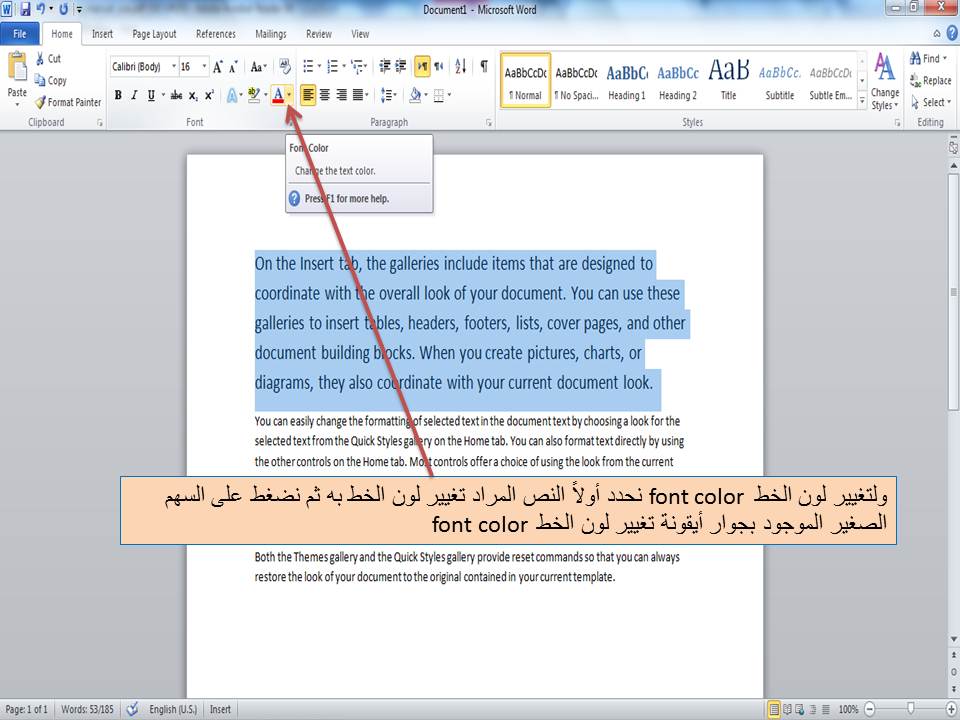This screenshot has width=960, height=720.
Task: Click the Undo arrow in quick access toolbar
Action: point(41,9)
